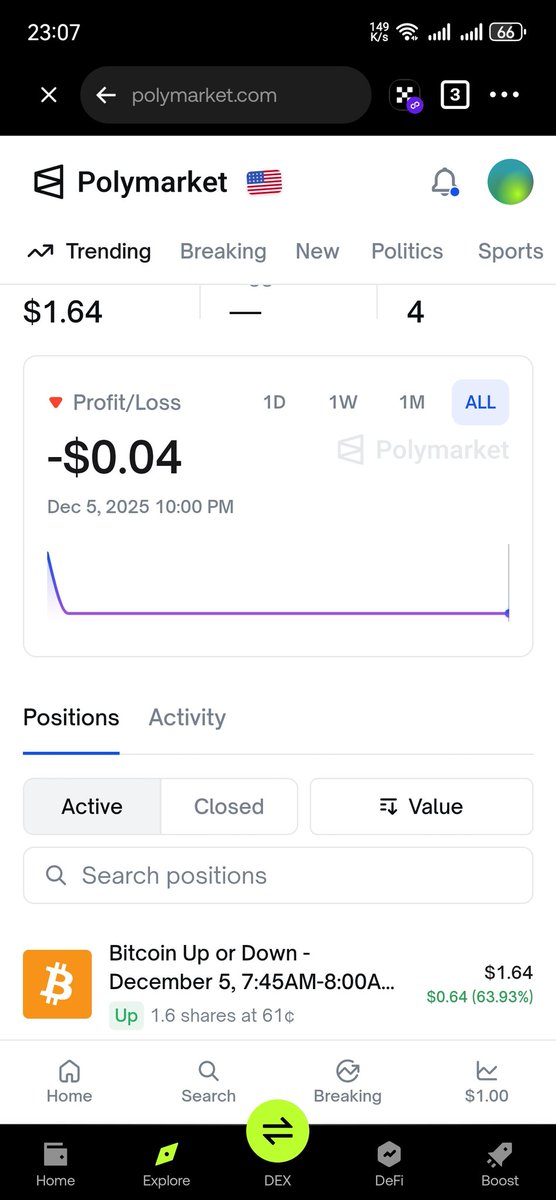The image size is (556, 1200).
Task: Switch to the Closed positions filter
Action: click(229, 806)
